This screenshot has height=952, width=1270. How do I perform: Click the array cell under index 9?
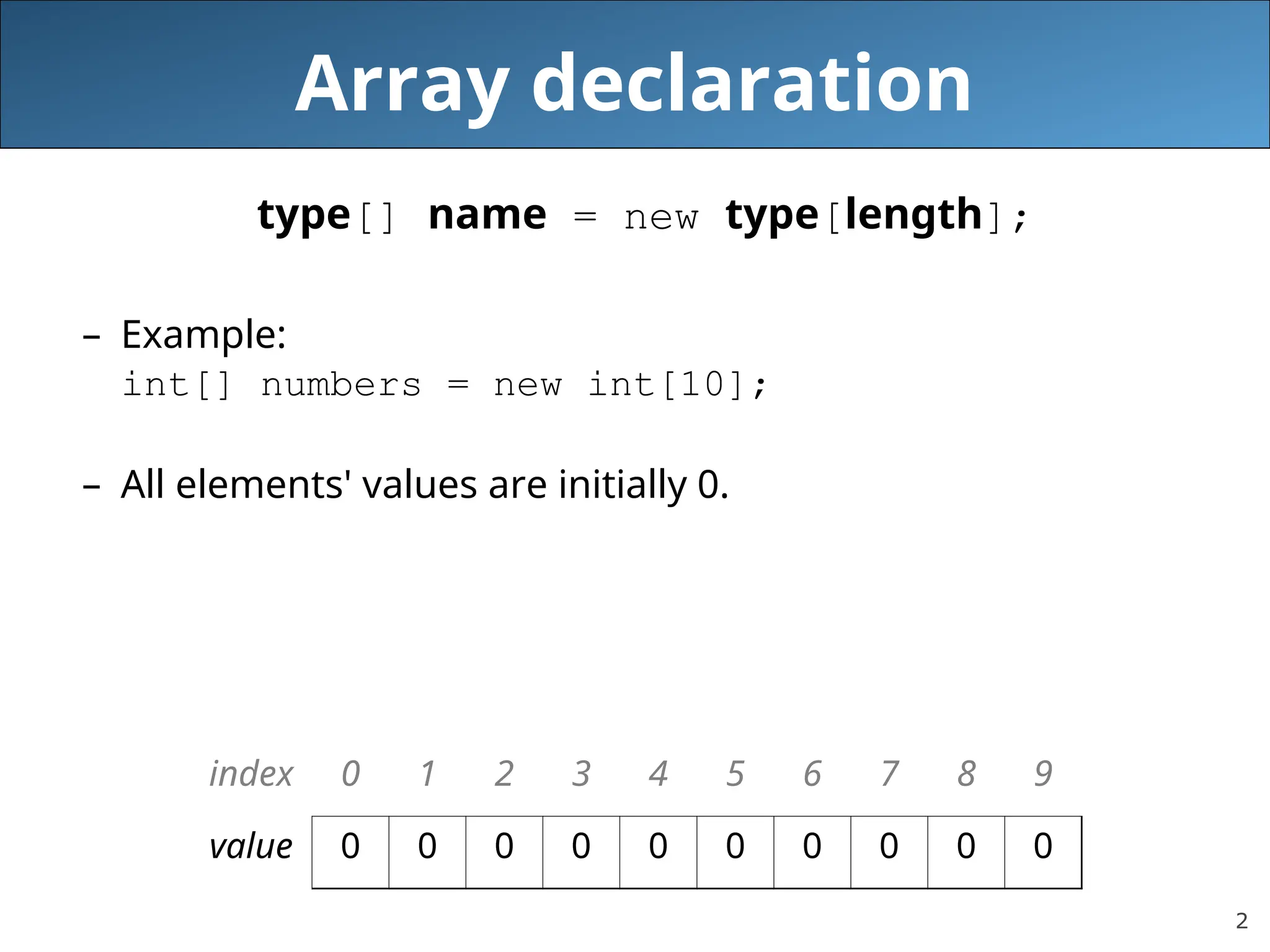(x=1043, y=852)
